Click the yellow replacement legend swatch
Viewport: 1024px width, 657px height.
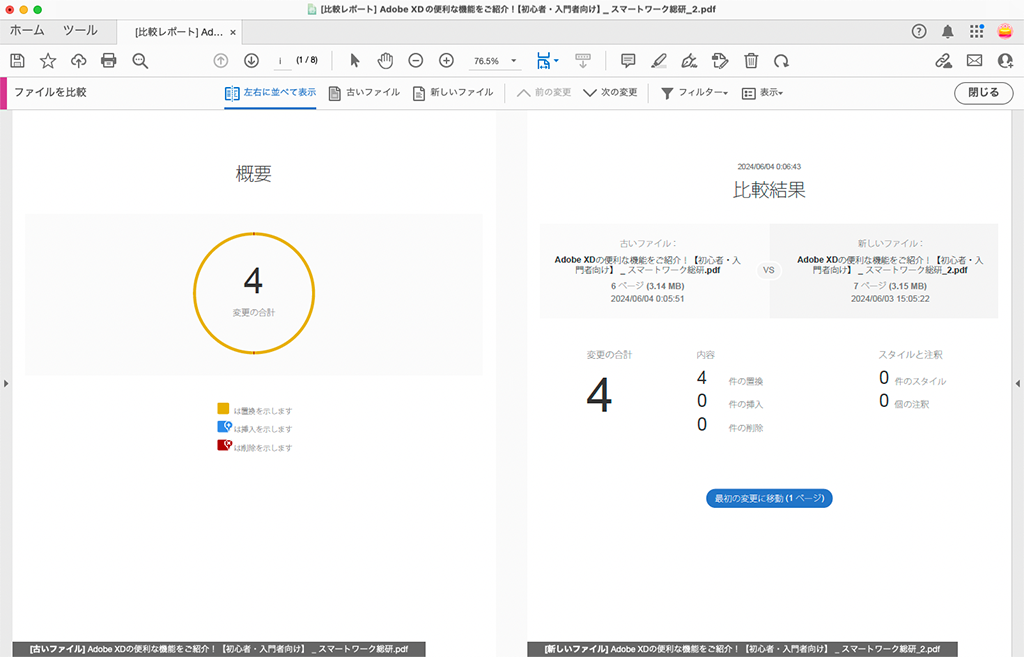point(223,408)
